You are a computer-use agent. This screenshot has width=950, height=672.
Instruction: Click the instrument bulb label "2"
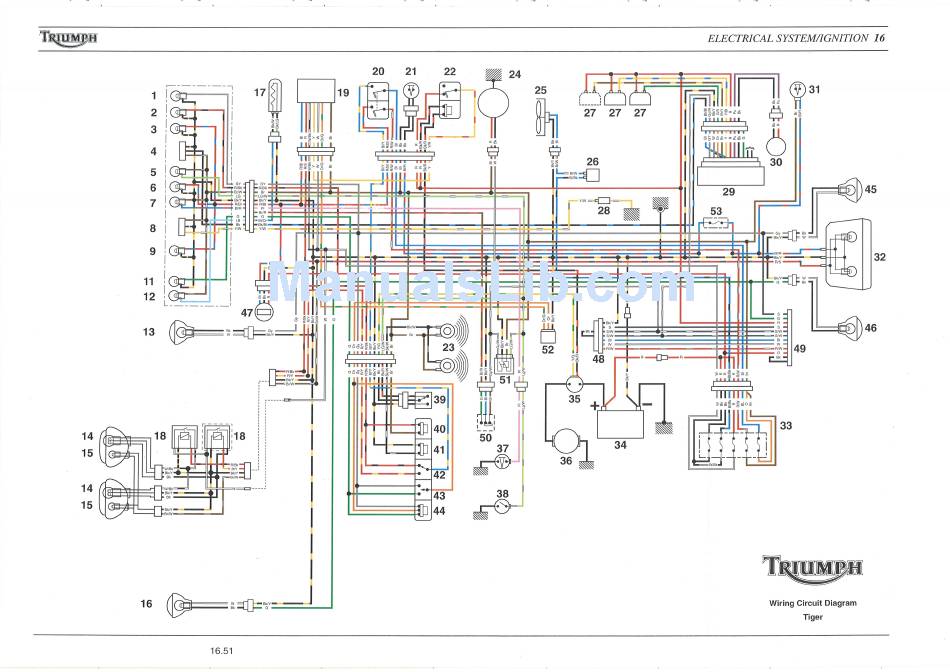pyautogui.click(x=154, y=112)
